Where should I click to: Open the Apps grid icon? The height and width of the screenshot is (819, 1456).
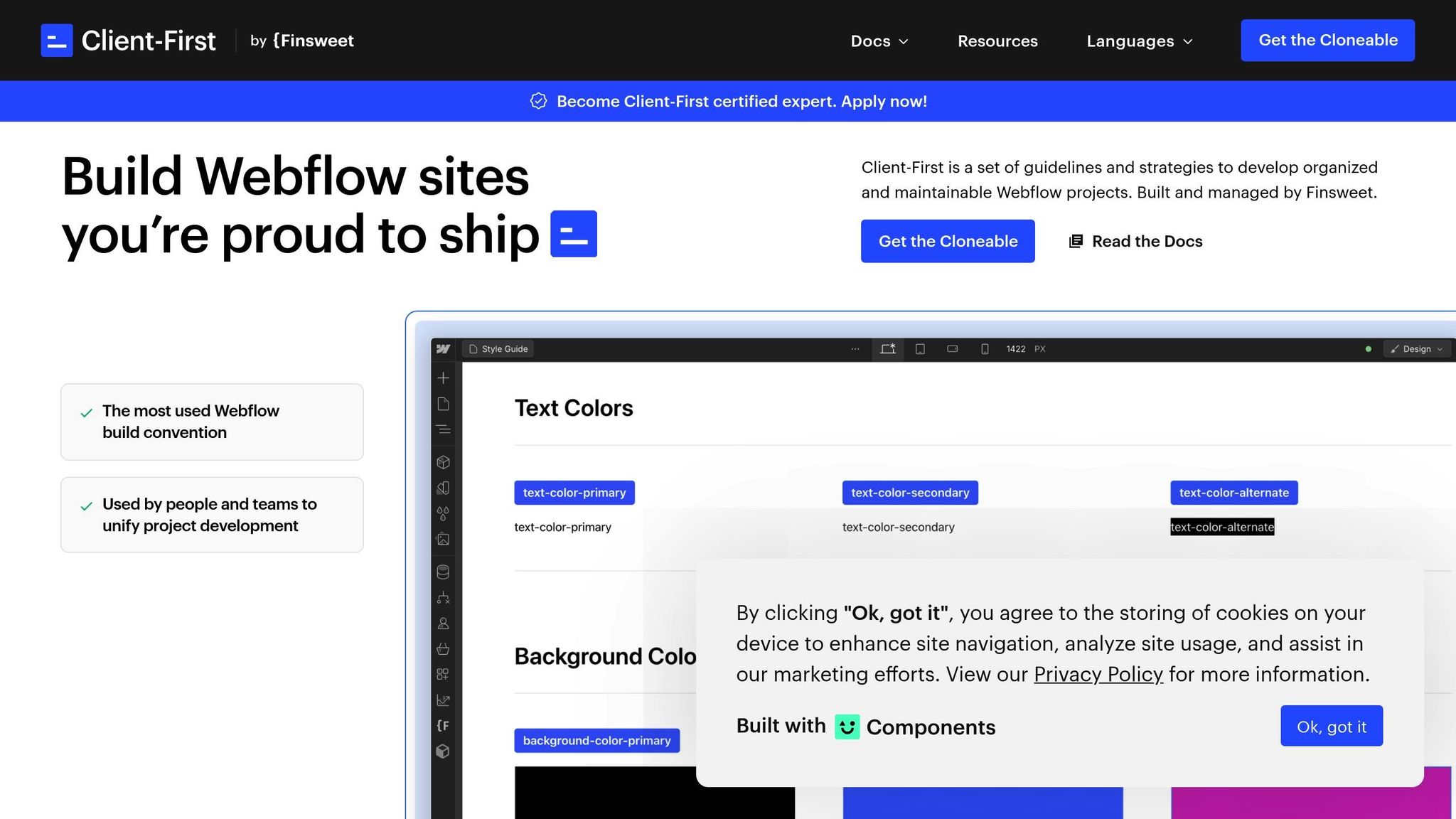tap(443, 674)
